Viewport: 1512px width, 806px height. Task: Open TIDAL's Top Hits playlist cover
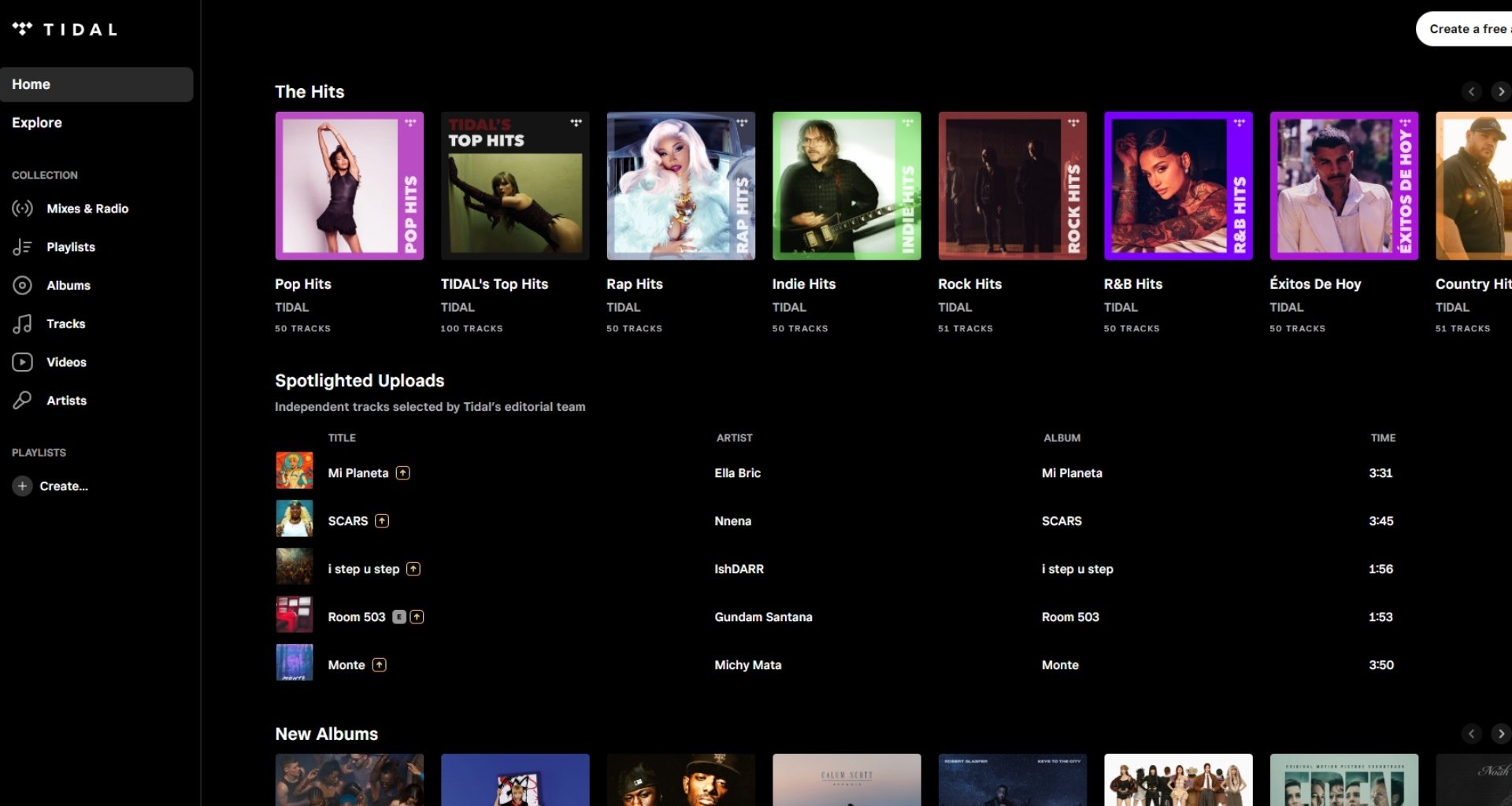tap(515, 186)
